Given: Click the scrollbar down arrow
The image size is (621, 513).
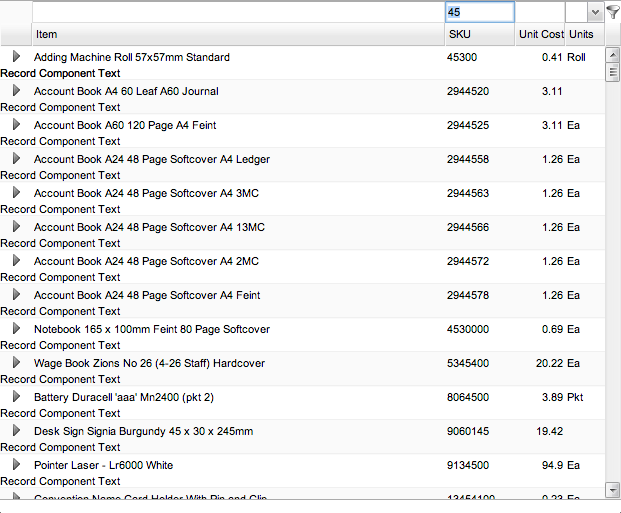Looking at the screenshot, I should pos(612,489).
